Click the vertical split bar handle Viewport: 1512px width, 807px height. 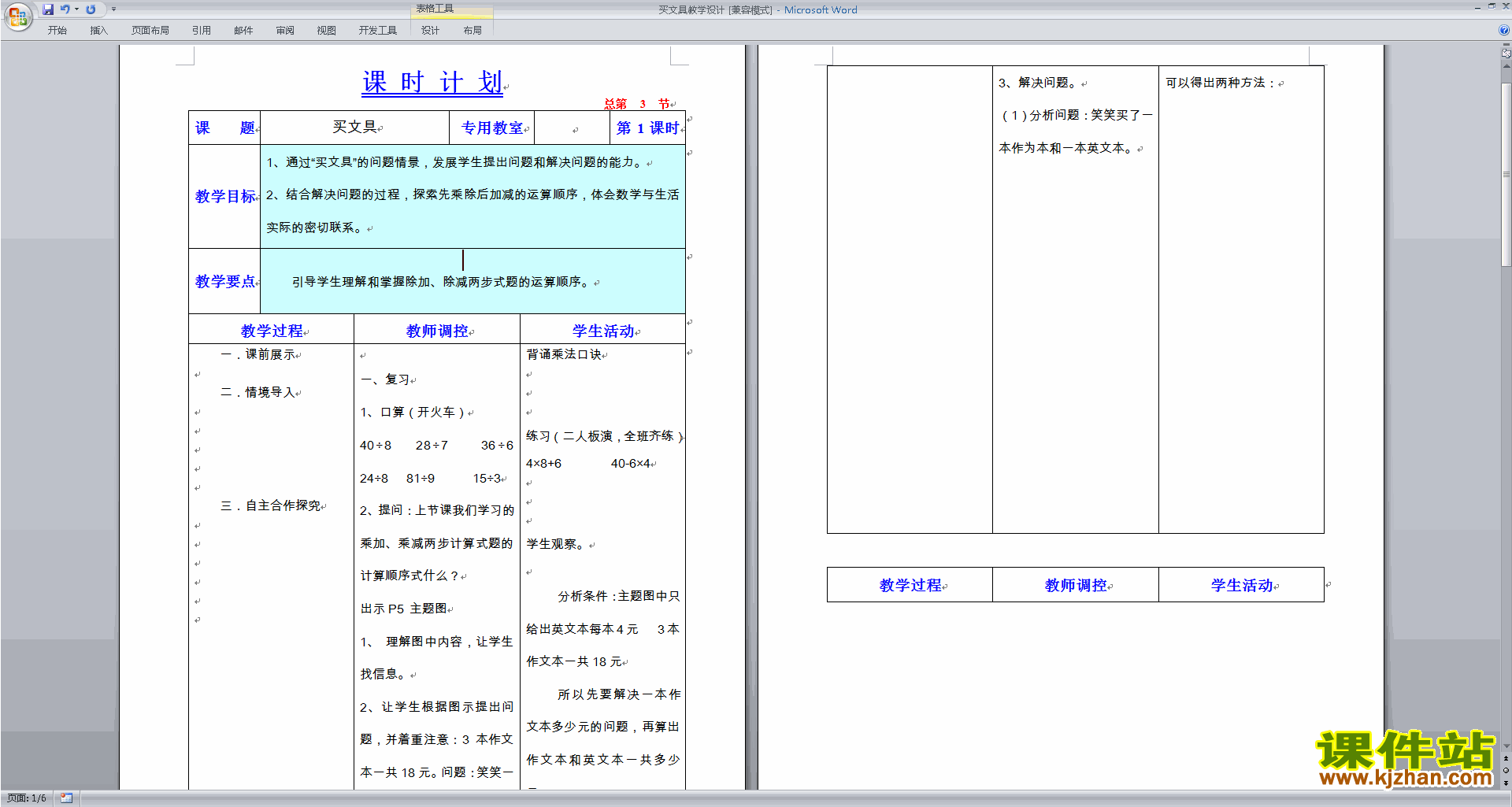click(1506, 46)
